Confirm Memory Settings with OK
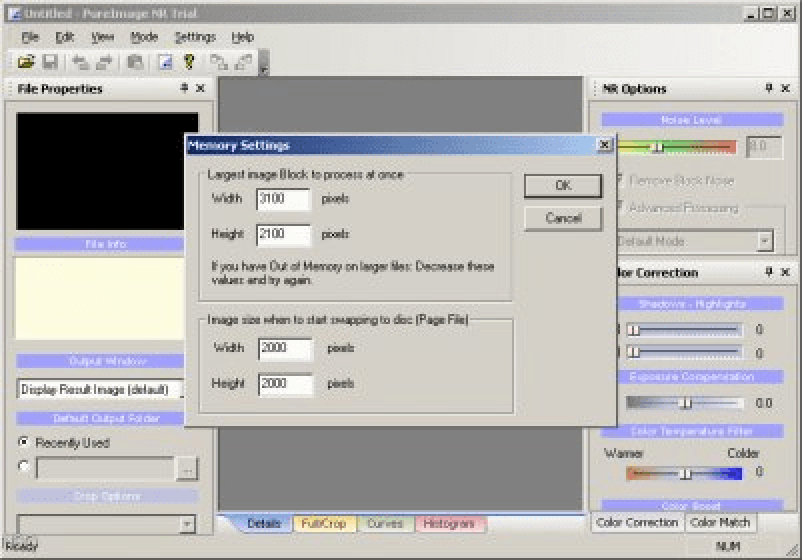Viewport: 802px width, 560px height. pos(563,185)
